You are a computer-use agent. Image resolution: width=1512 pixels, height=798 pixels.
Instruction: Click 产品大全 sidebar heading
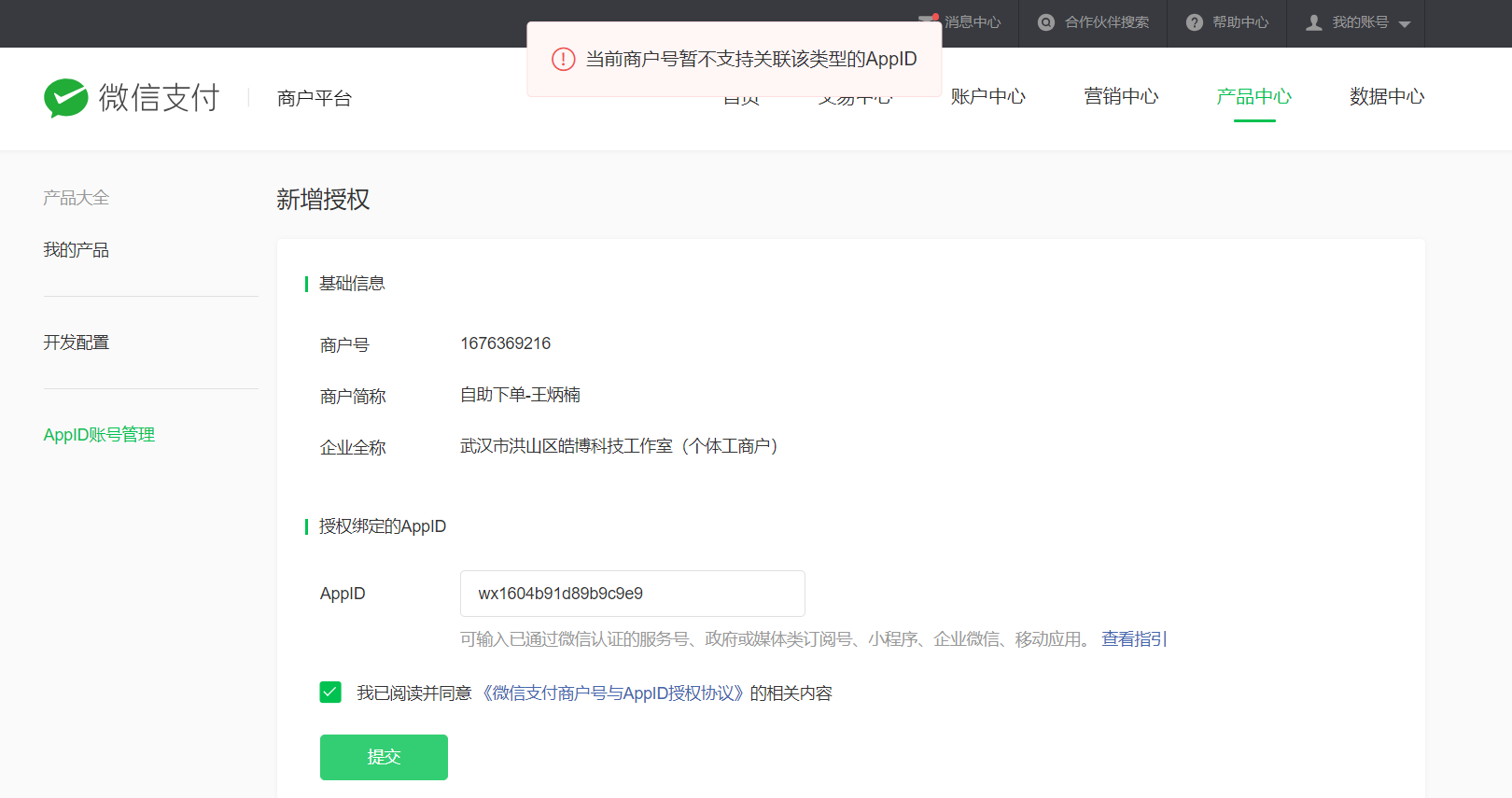pos(76,198)
